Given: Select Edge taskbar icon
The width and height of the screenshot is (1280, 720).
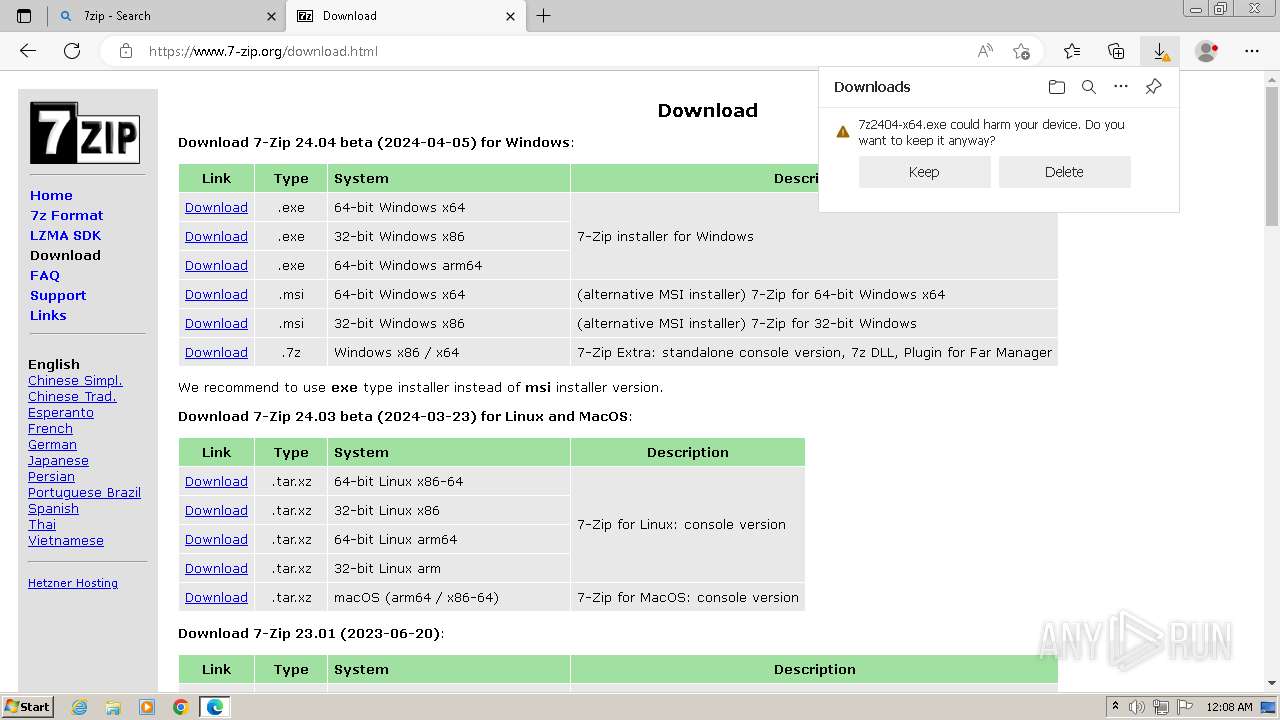Looking at the screenshot, I should 214,707.
